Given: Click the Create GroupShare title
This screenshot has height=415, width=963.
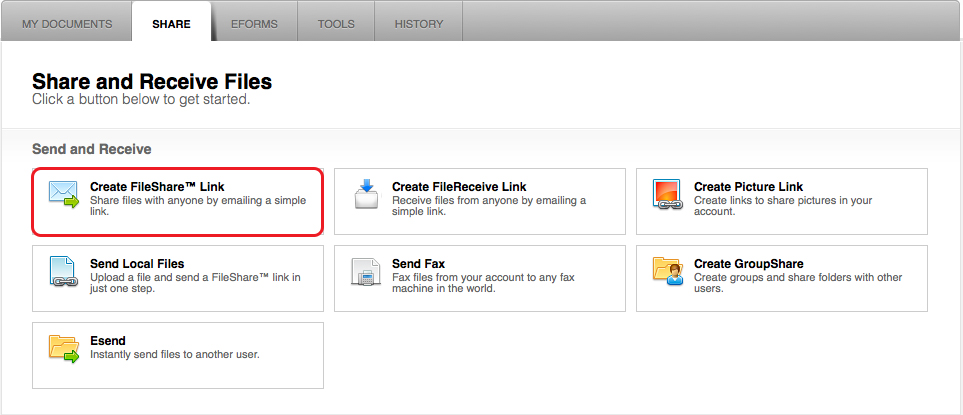Looking at the screenshot, I should tap(749, 264).
